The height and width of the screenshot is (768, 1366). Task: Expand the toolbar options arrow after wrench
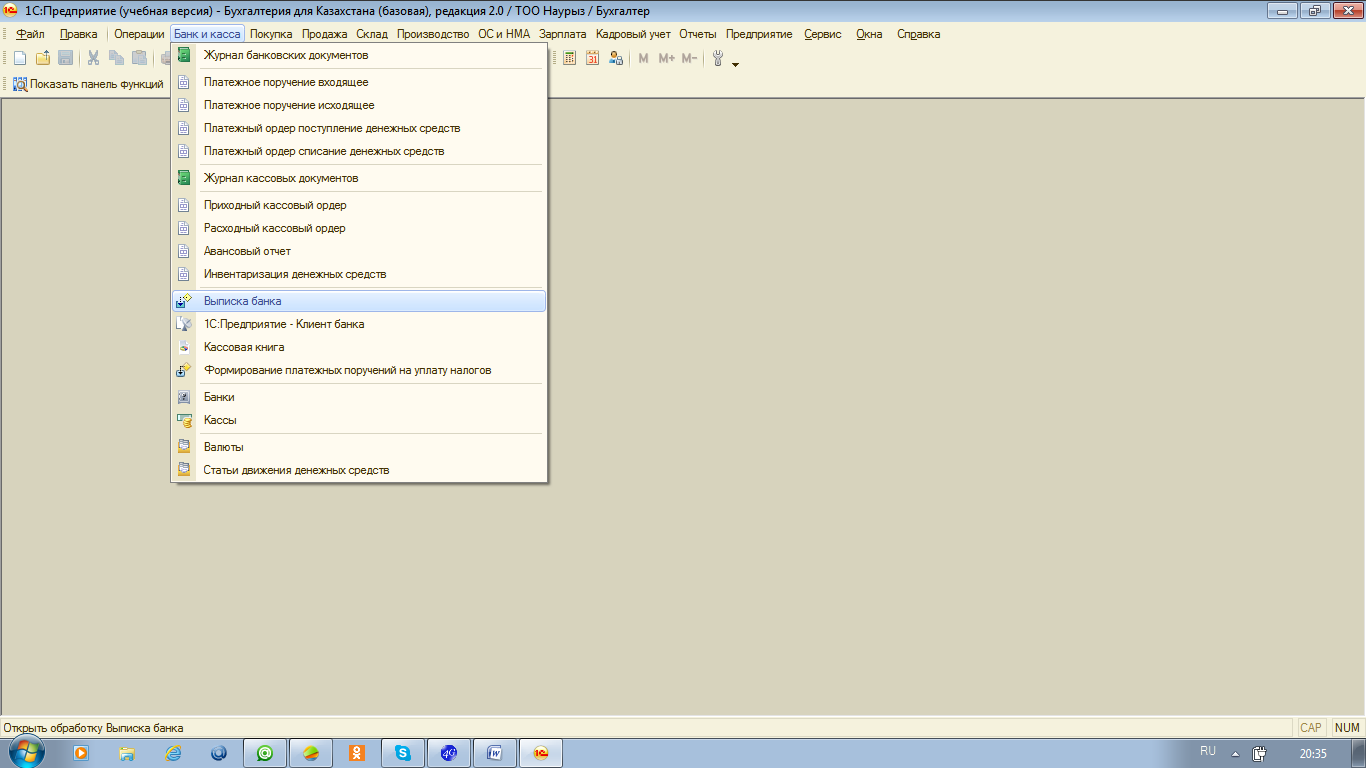[x=736, y=64]
